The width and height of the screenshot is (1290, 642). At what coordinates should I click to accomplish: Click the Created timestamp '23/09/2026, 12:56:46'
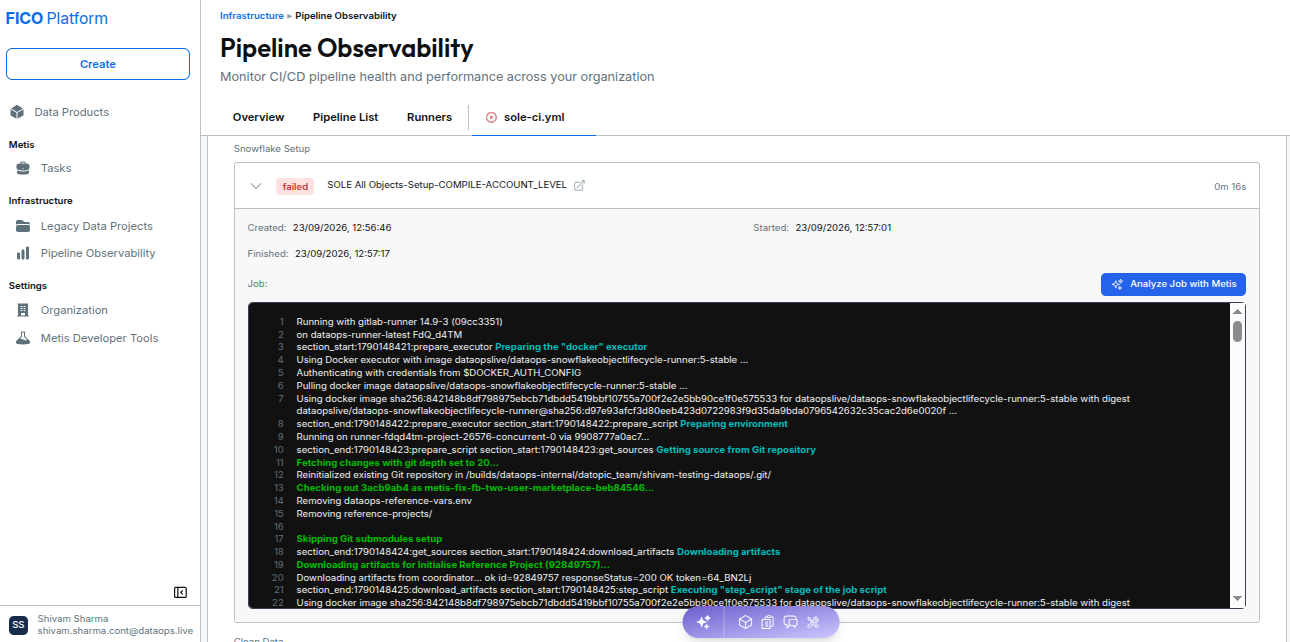[342, 228]
